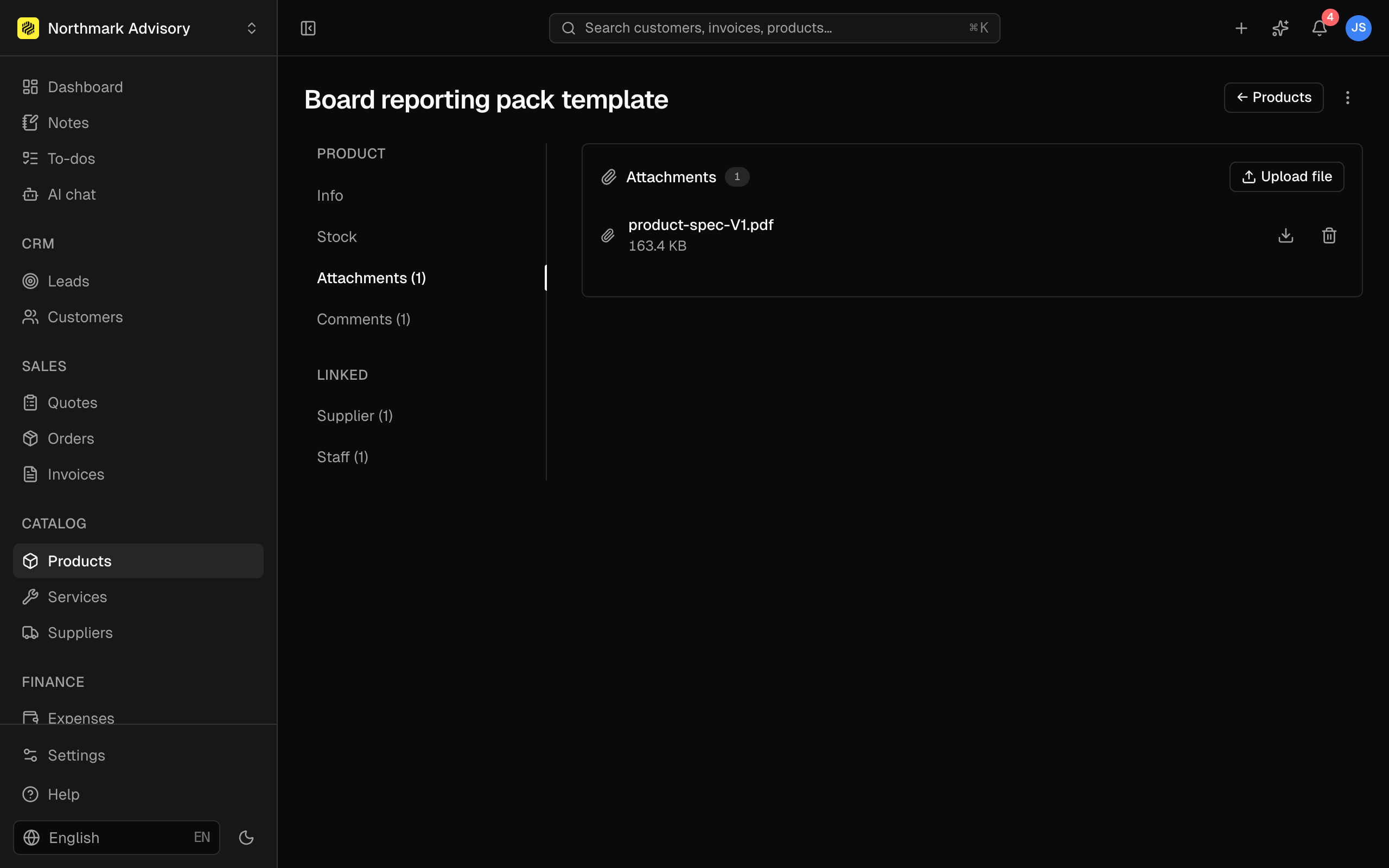Toggle dark mode moon icon
Image resolution: width=1389 pixels, height=868 pixels.
[246, 838]
